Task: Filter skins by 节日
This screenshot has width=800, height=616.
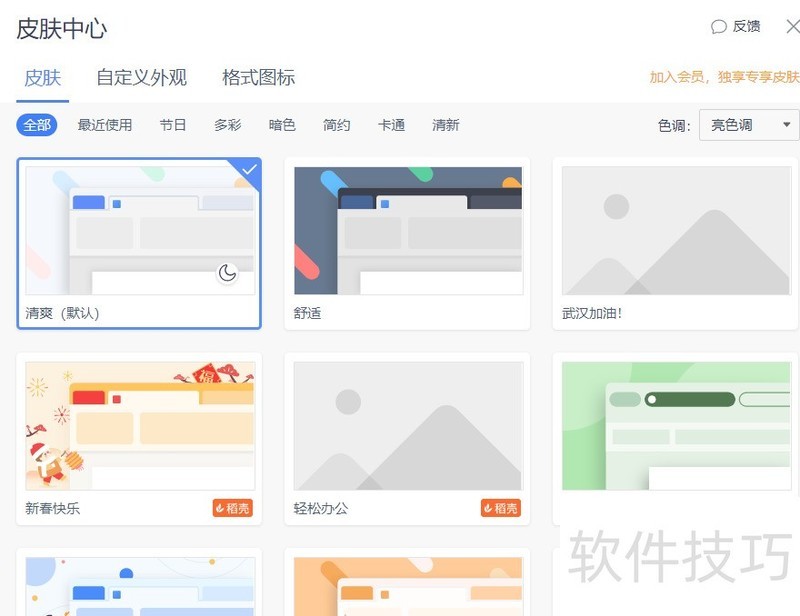Action: click(x=172, y=125)
